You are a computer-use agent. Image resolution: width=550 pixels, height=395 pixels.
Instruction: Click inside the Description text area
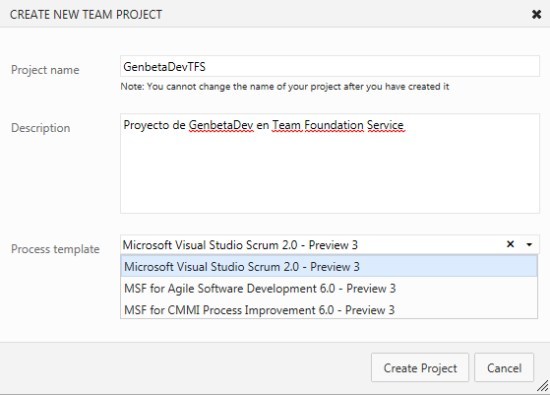[x=330, y=163]
